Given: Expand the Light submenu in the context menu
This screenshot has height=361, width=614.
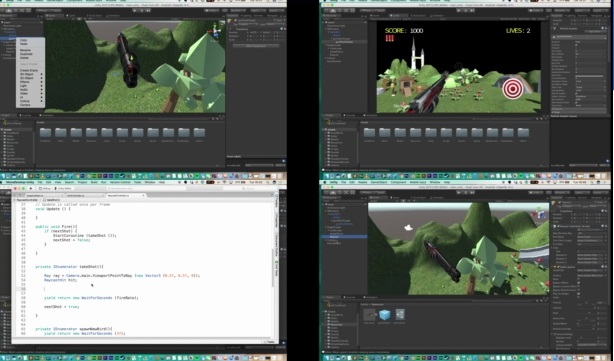Looking at the screenshot, I should coord(31,85).
